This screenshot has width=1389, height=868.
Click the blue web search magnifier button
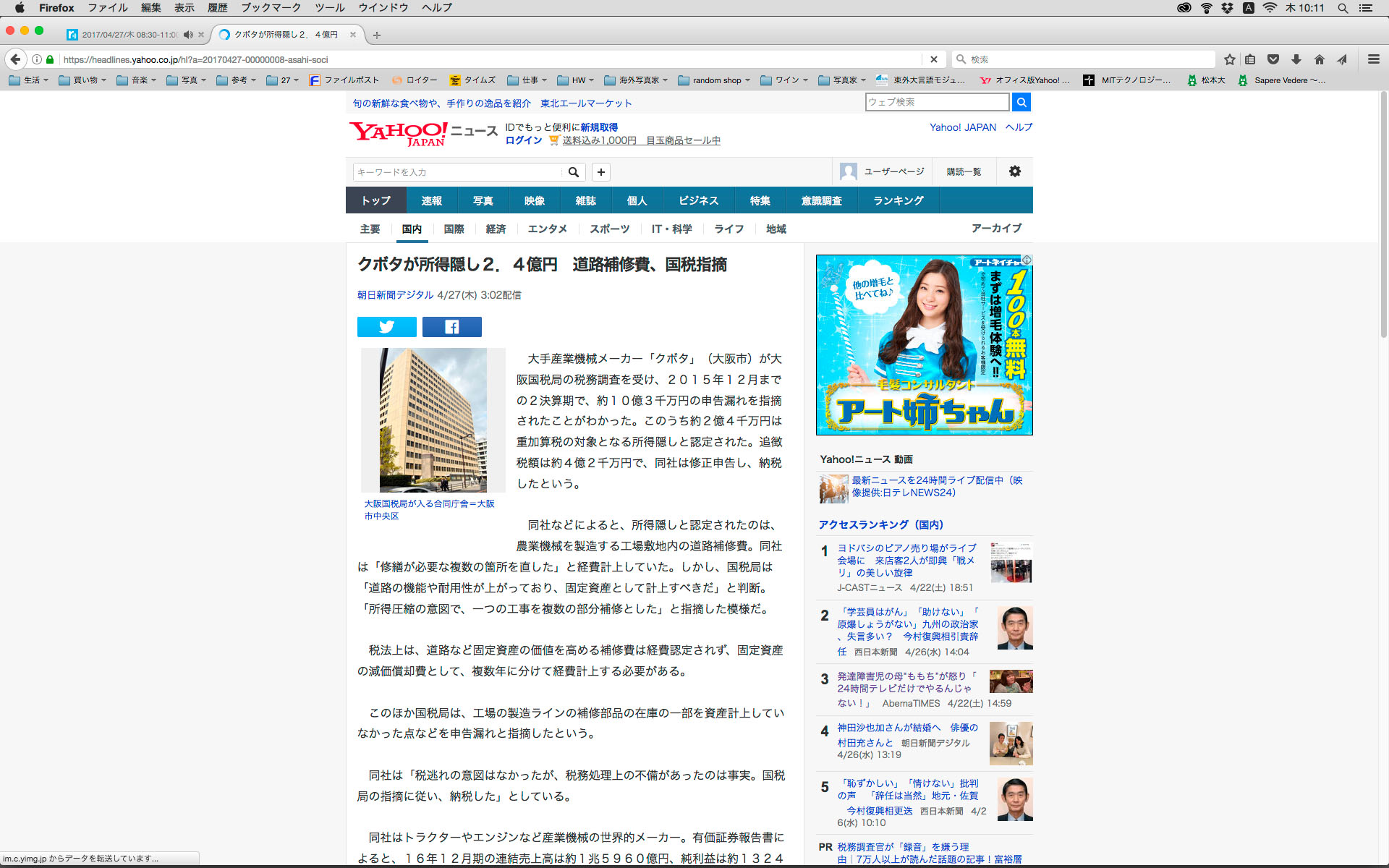click(x=1021, y=102)
